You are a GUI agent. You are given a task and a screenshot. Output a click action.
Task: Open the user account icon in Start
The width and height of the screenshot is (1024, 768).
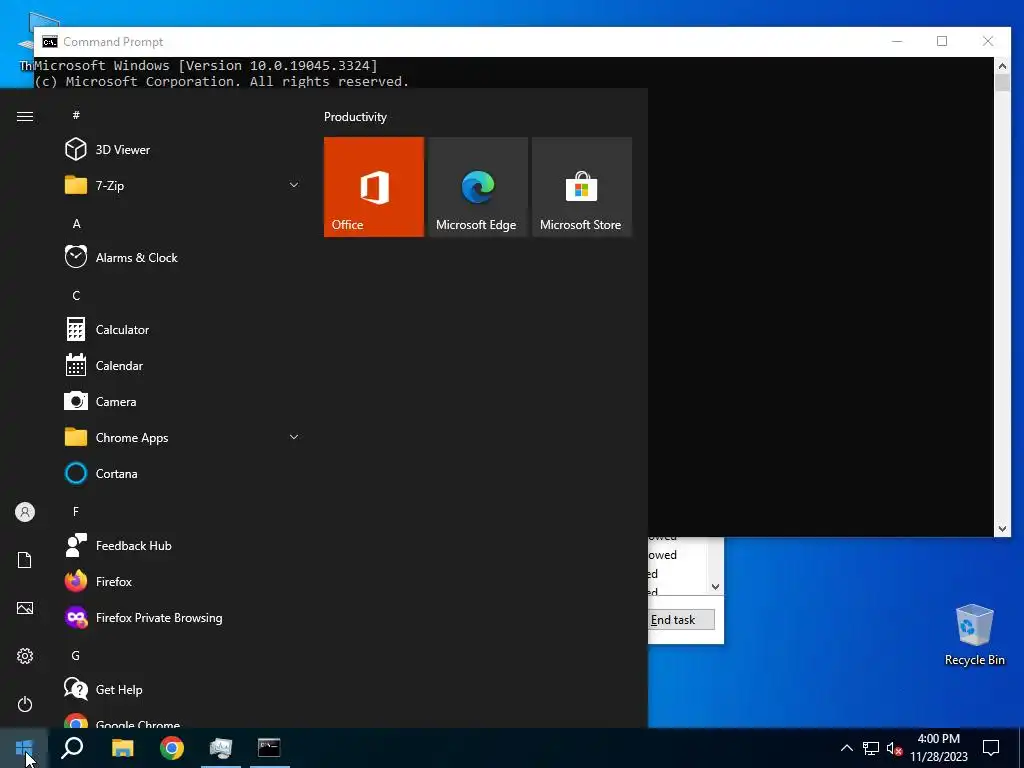[x=25, y=512]
